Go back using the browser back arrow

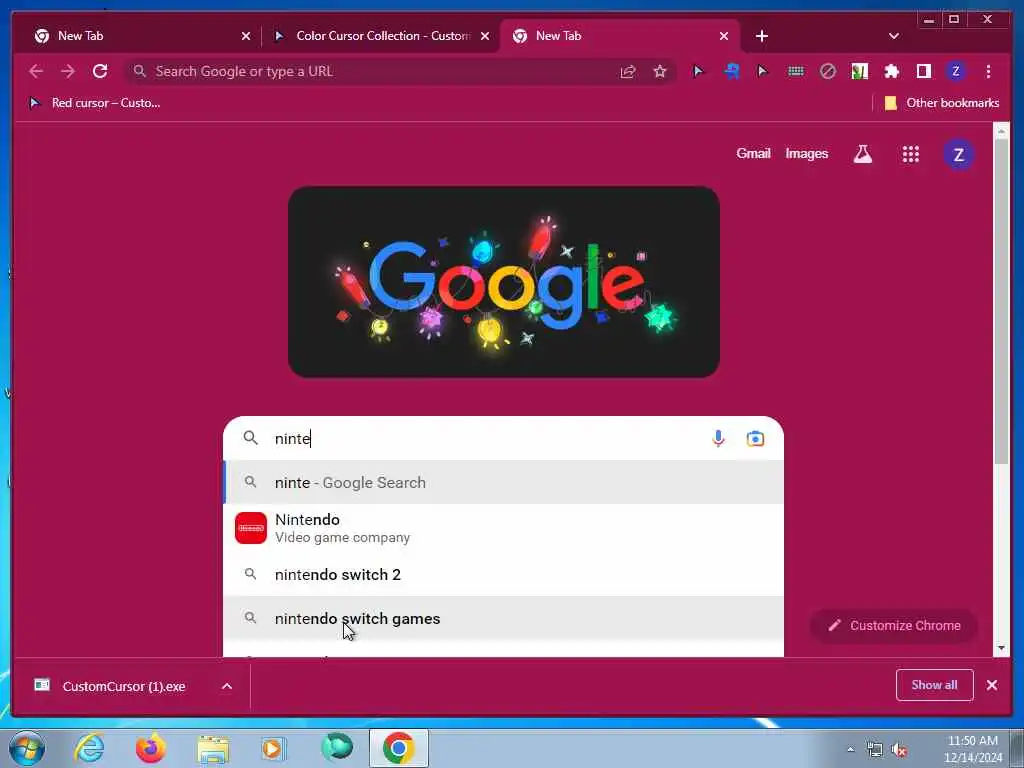[x=36, y=71]
